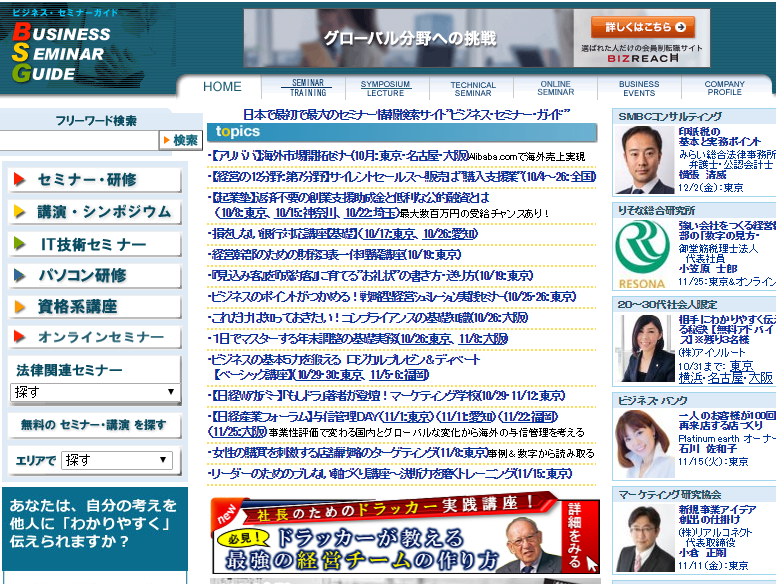Open IT技術セミナー category button

(95, 244)
